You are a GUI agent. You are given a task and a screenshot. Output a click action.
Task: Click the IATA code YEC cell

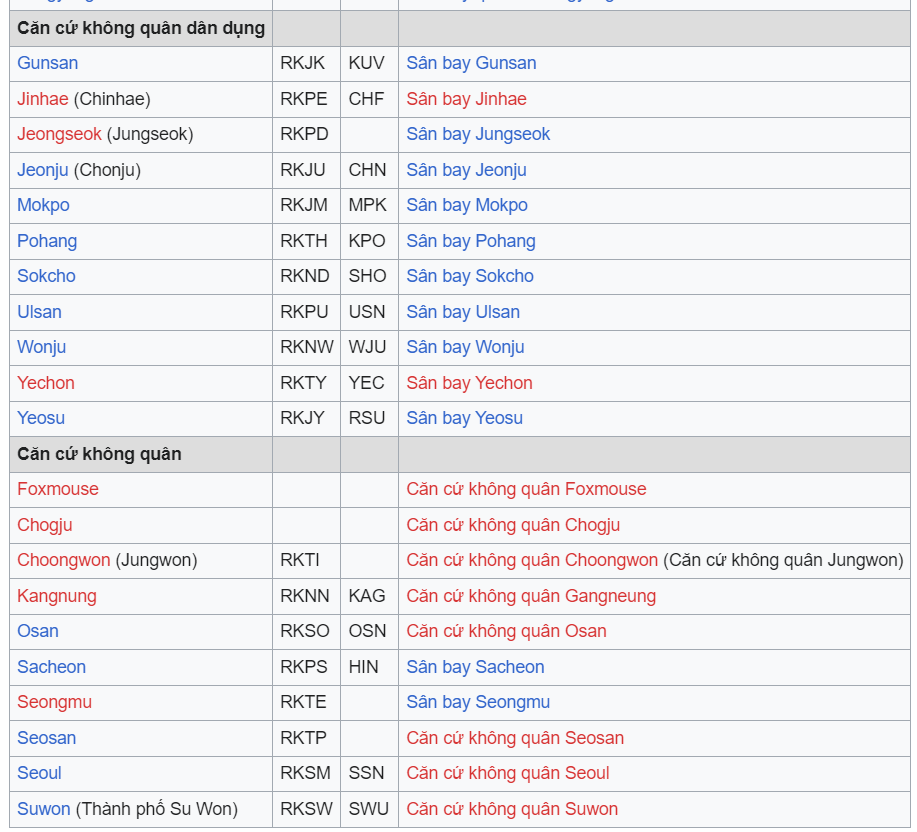click(370, 384)
